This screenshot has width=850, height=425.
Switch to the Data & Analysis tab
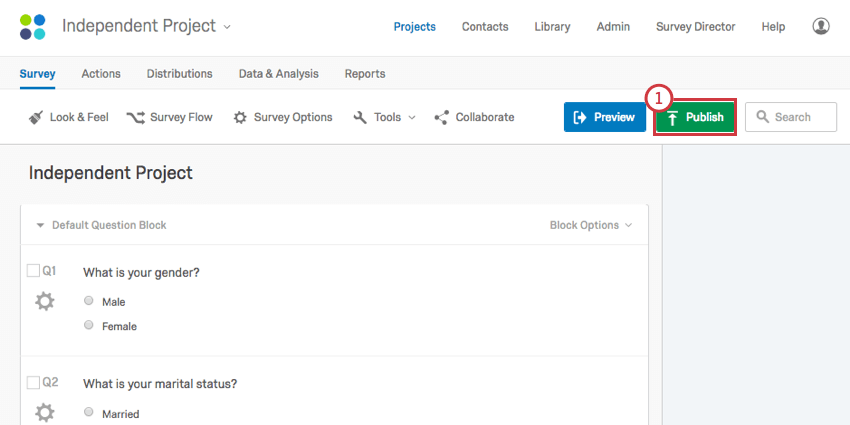coord(278,73)
